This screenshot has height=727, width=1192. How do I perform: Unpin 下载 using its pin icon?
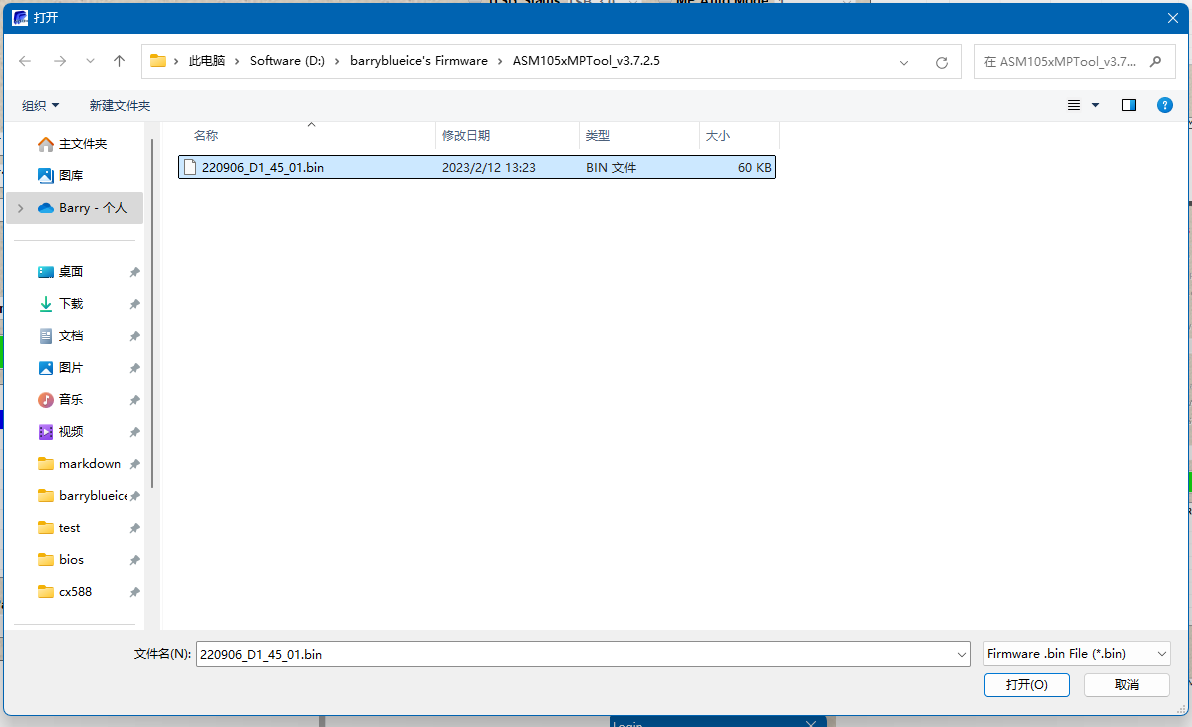135,303
